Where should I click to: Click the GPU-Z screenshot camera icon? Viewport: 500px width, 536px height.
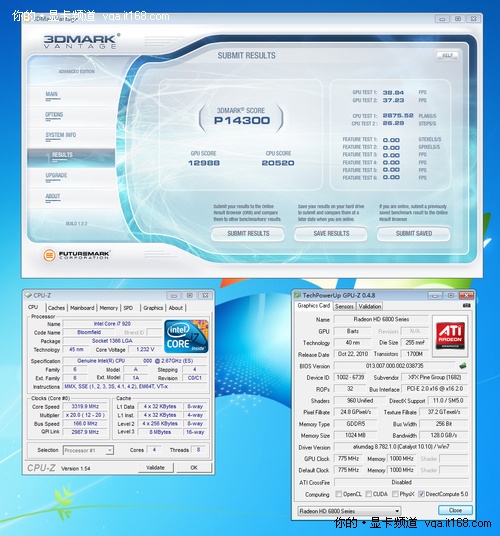click(467, 305)
